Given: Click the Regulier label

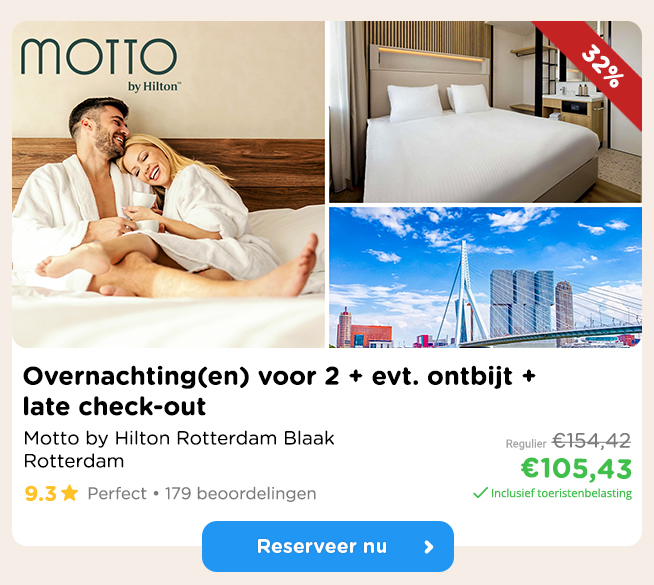Looking at the screenshot, I should [526, 444].
